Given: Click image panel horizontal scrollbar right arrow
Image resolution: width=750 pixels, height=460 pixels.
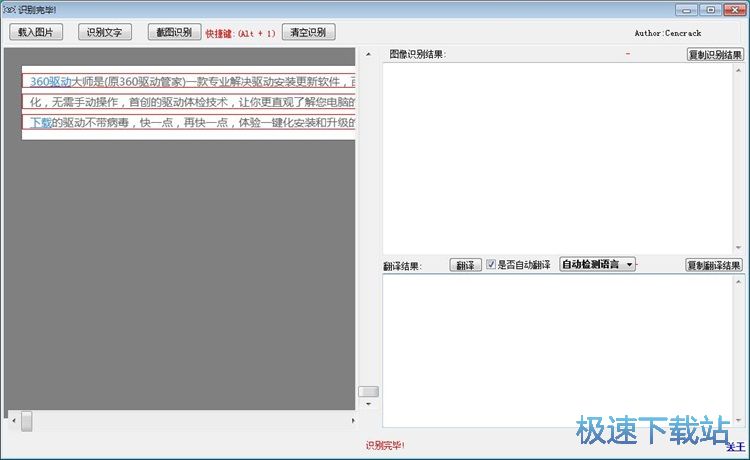Looking at the screenshot, I should (353, 421).
